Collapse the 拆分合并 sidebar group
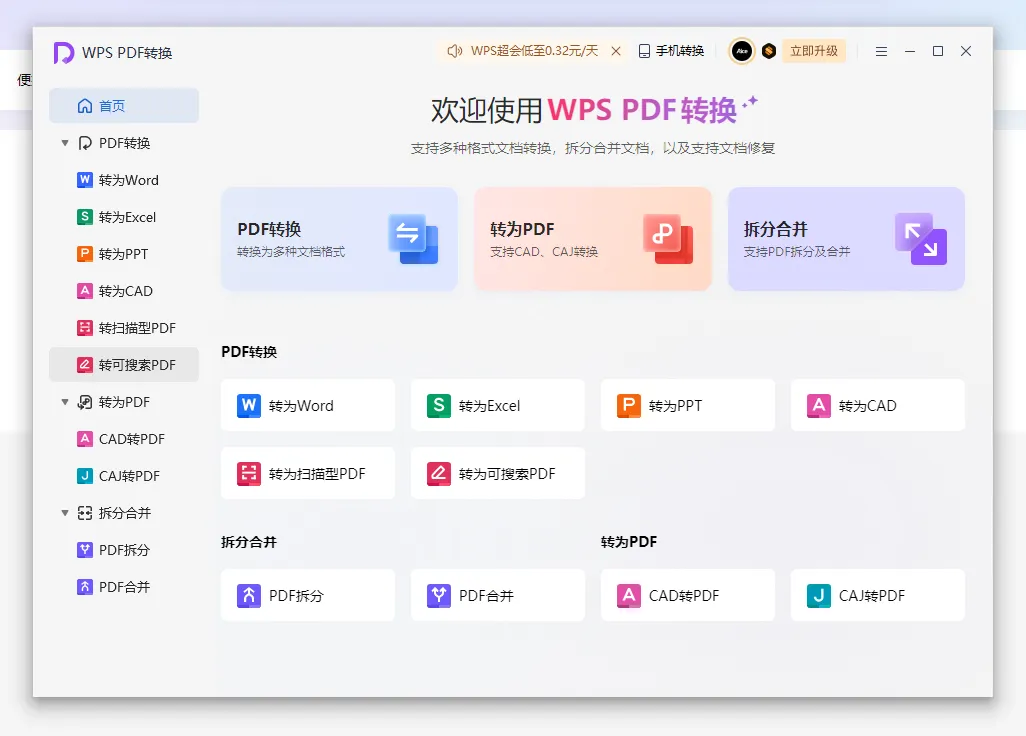The image size is (1026, 736). coord(65,513)
